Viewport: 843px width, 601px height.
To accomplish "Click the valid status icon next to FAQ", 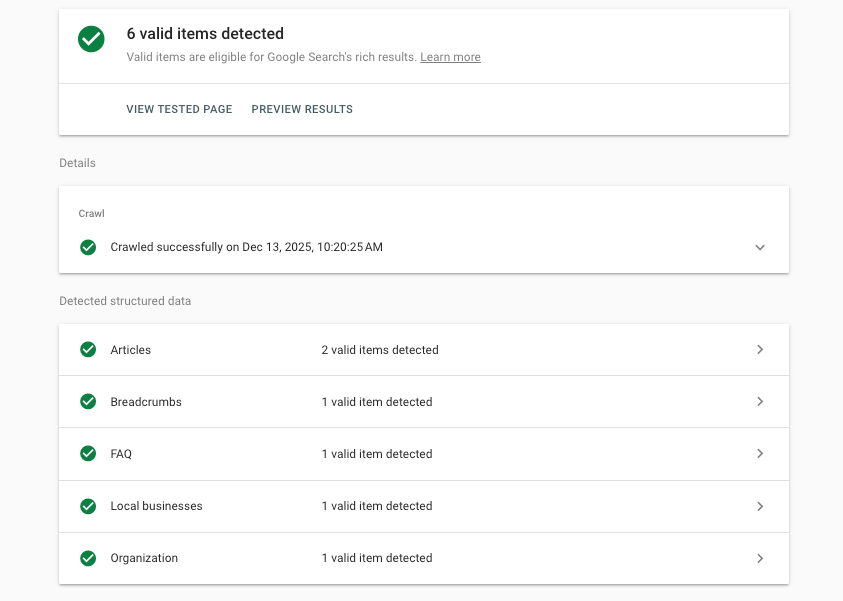I will pyautogui.click(x=88, y=453).
